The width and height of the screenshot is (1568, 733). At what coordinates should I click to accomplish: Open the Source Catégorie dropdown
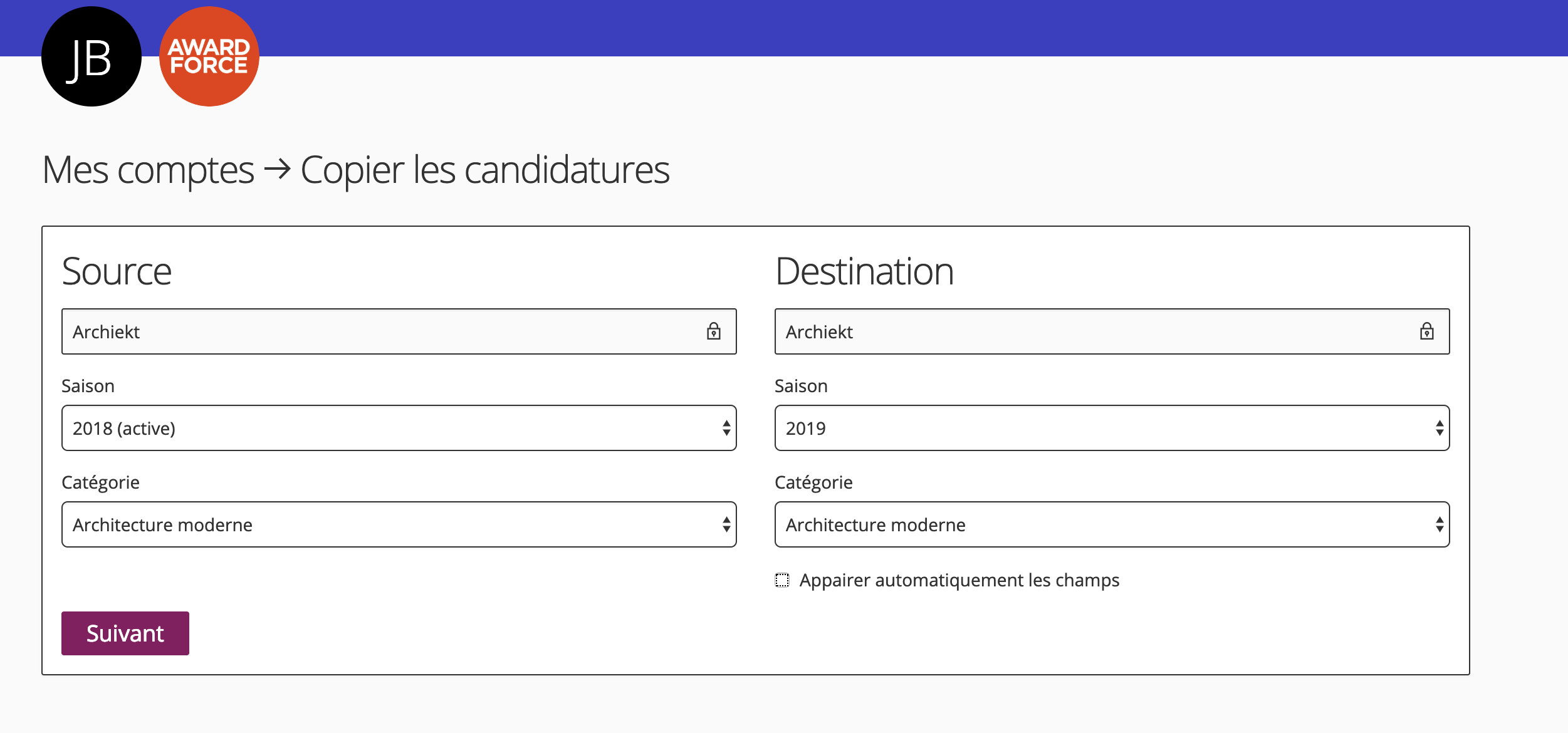click(x=399, y=524)
